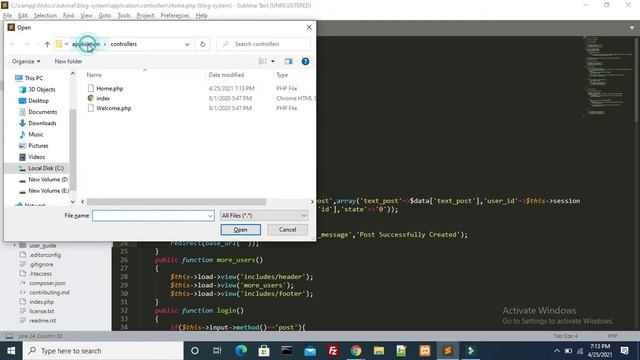Open Project menu in Sublime Text
This screenshot has width=640, height=360.
(145, 16)
